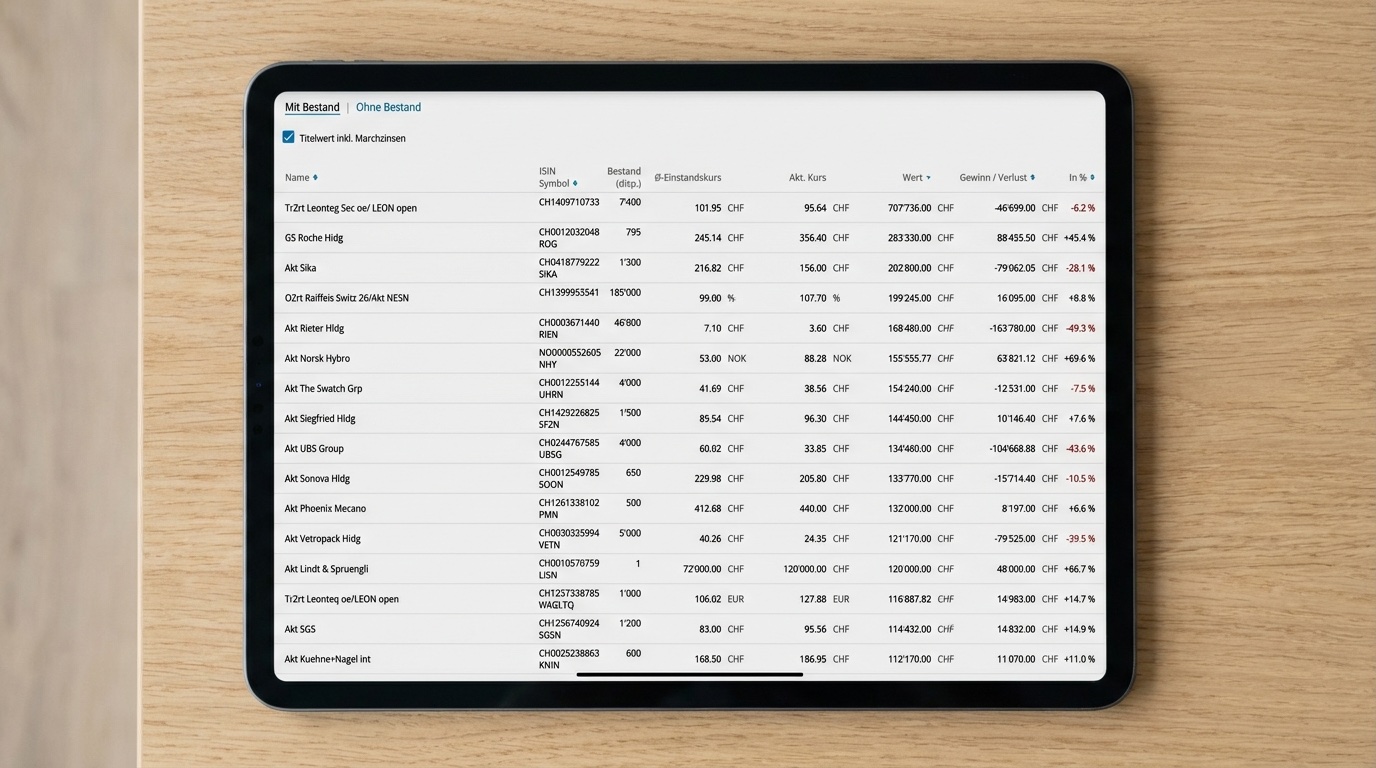Screen dimensions: 1376x768
Task: Click the home indicator bar at screen bottom
Action: point(690,675)
